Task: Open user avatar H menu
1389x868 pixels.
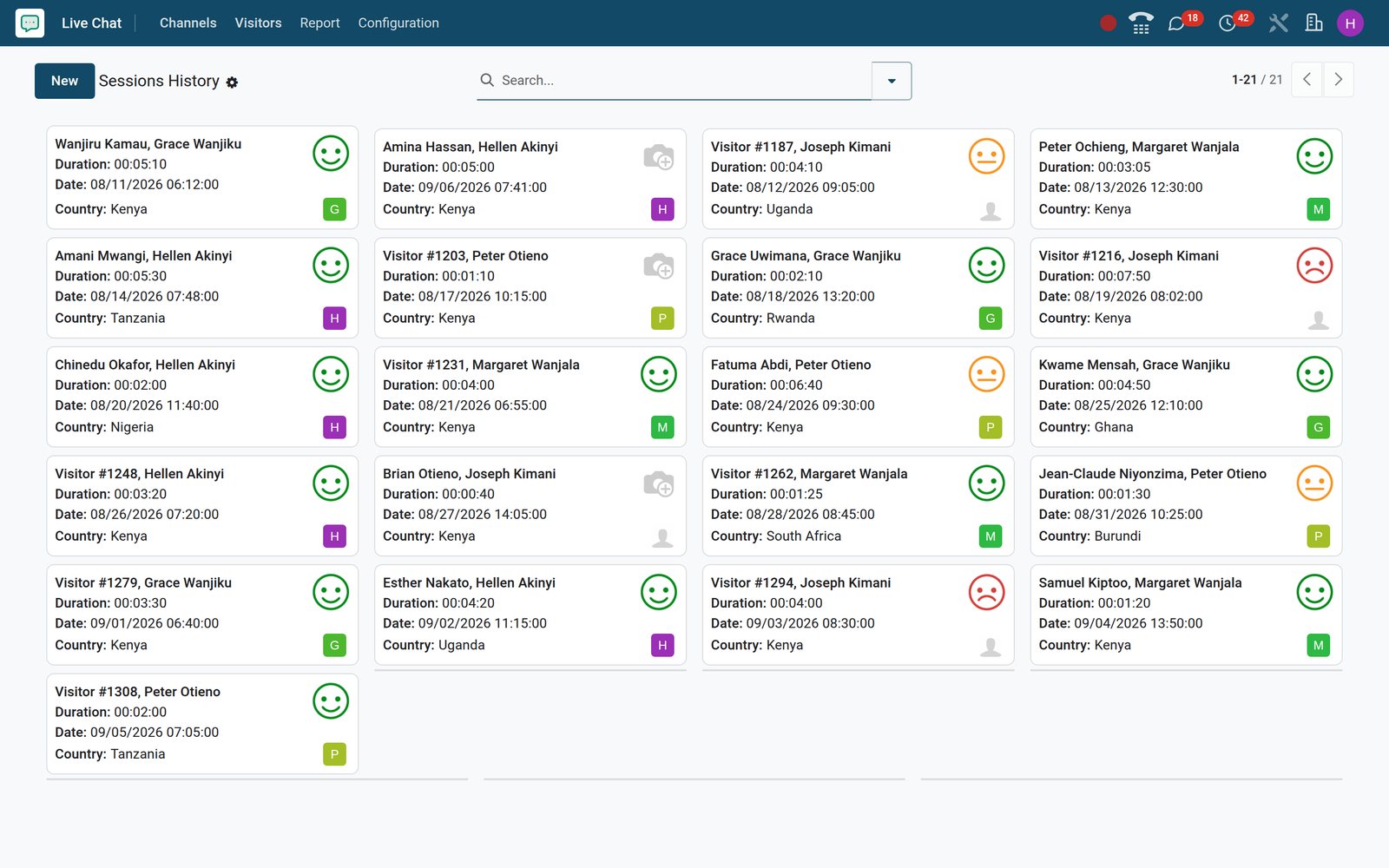Action: (x=1350, y=23)
